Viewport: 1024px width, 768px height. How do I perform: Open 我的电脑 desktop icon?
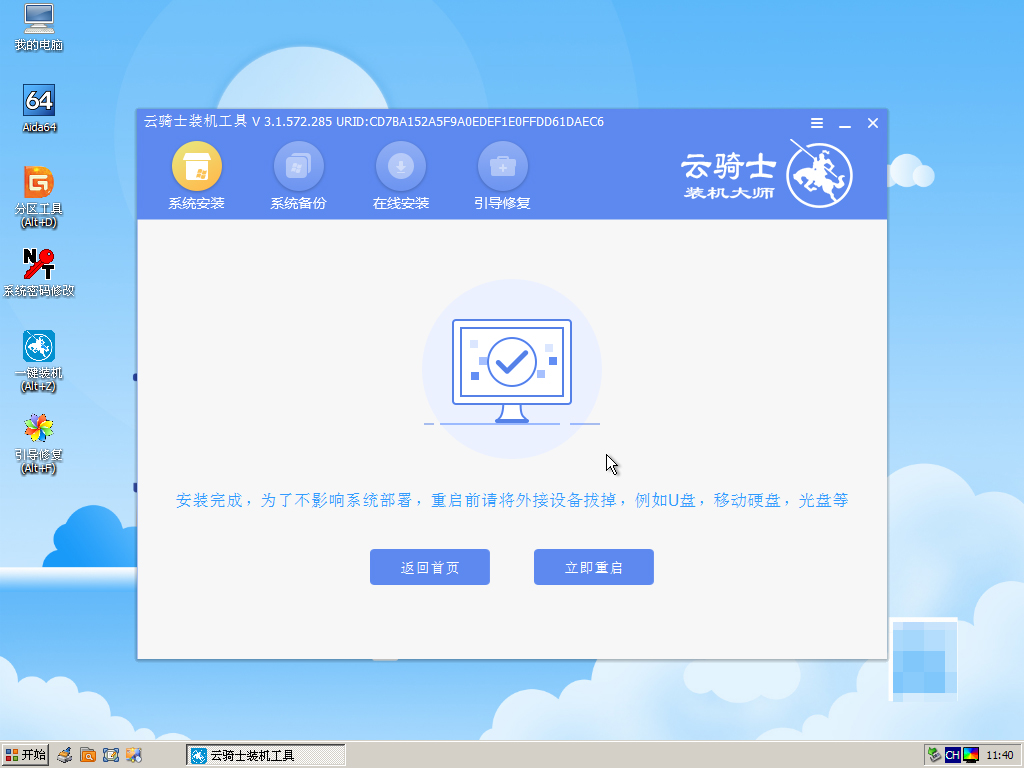tap(39, 28)
